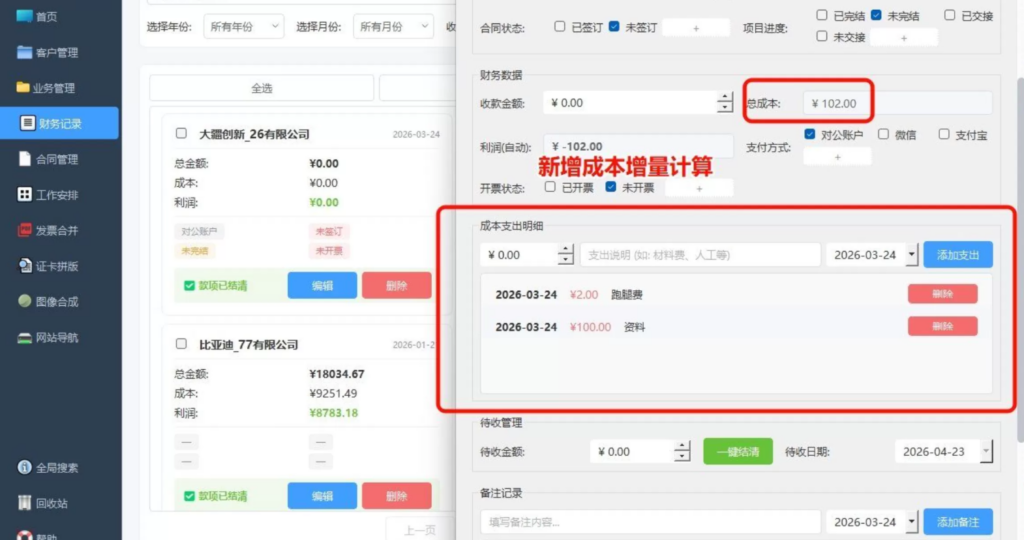Screen dimensions: 1024x540
Task: Open the 选择月份 所有月份 dropdown
Action: coord(393,27)
